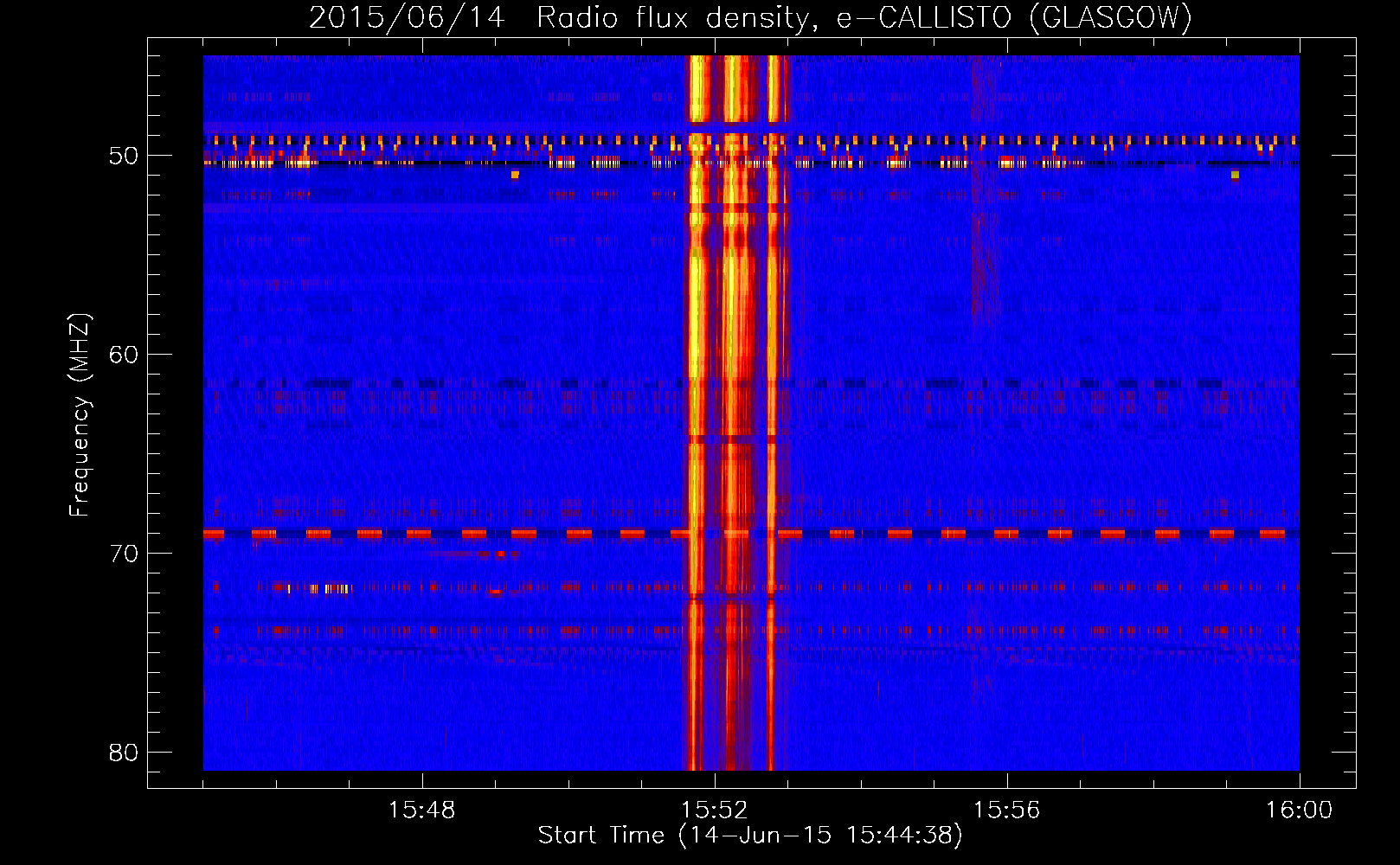This screenshot has width=1400, height=865.
Task: Click the '16:00' time tick label
Action: click(1299, 811)
